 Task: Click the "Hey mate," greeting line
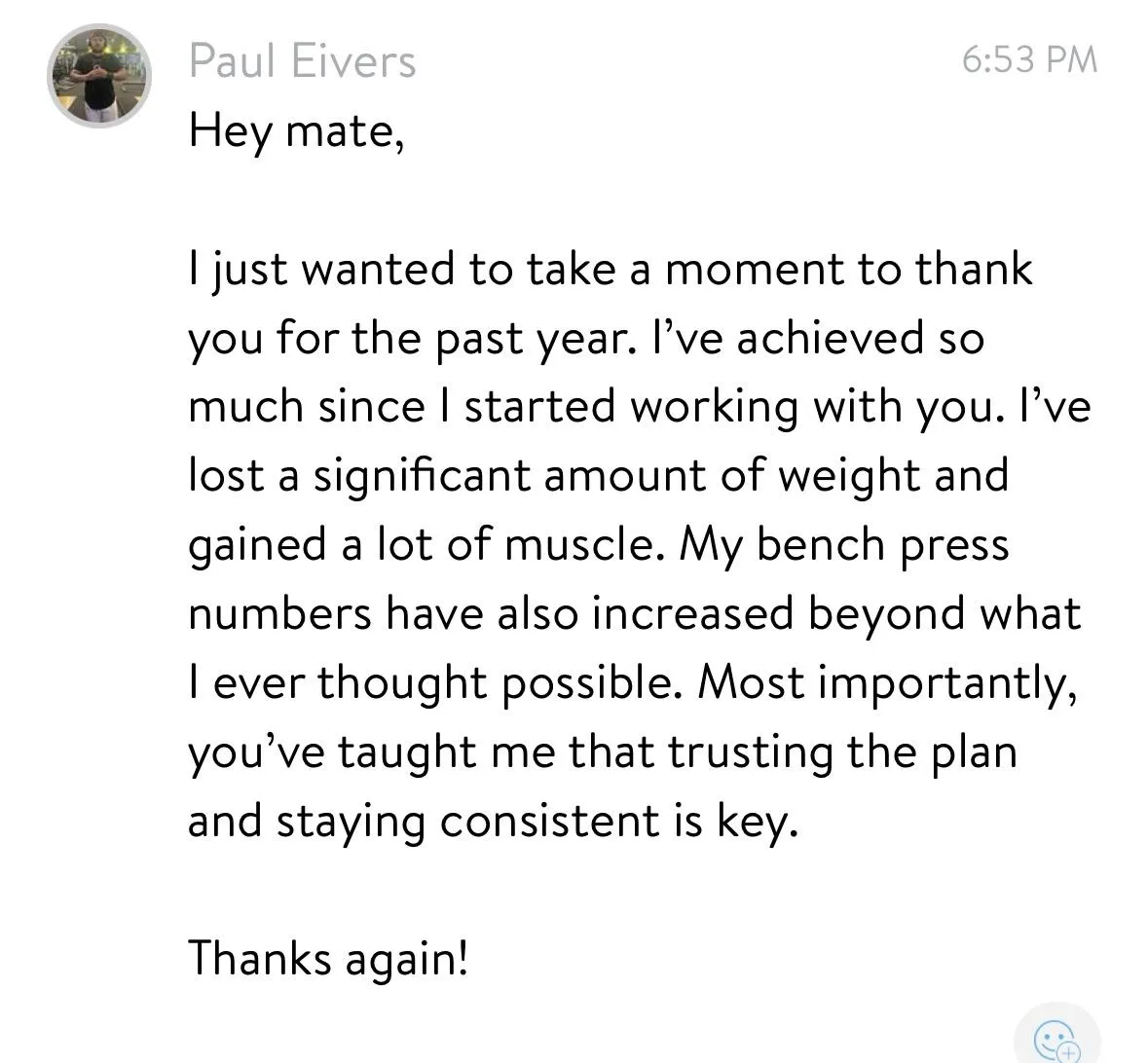tap(296, 130)
